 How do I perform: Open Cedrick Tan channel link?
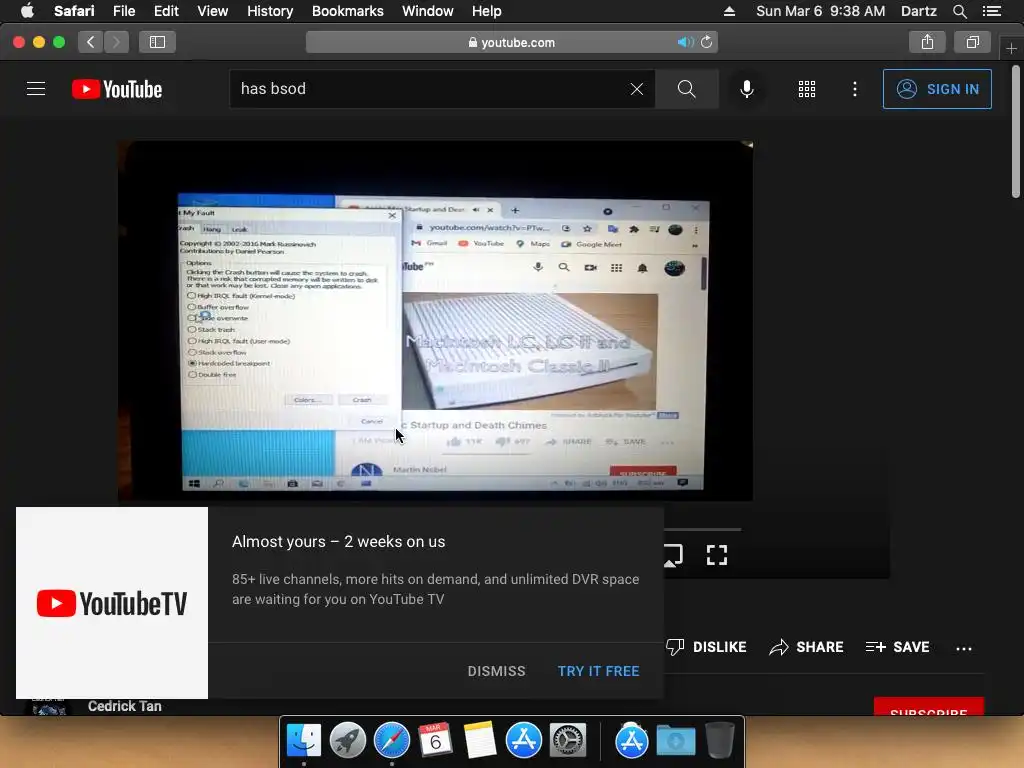point(124,706)
